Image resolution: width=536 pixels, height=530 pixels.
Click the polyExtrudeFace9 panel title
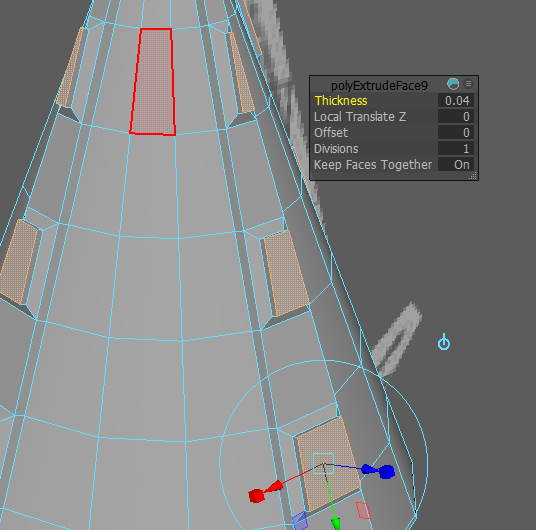379,85
